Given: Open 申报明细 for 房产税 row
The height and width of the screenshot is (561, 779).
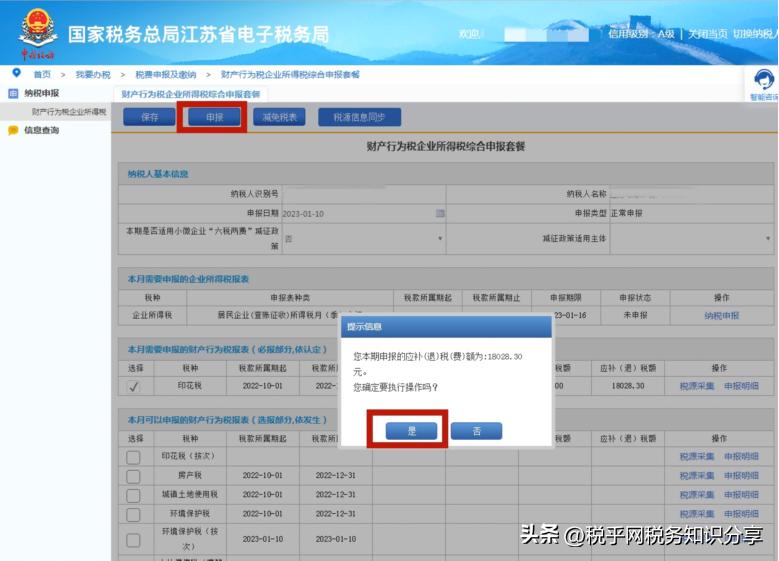Looking at the screenshot, I should tap(741, 476).
